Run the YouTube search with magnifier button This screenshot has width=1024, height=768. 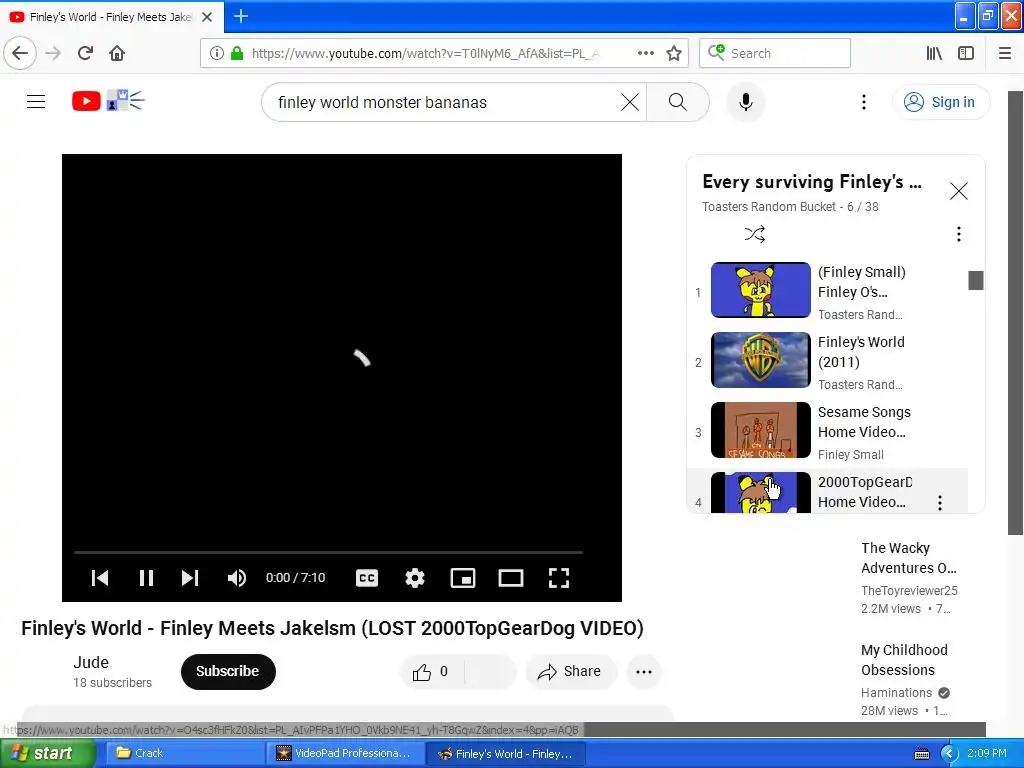coord(678,102)
